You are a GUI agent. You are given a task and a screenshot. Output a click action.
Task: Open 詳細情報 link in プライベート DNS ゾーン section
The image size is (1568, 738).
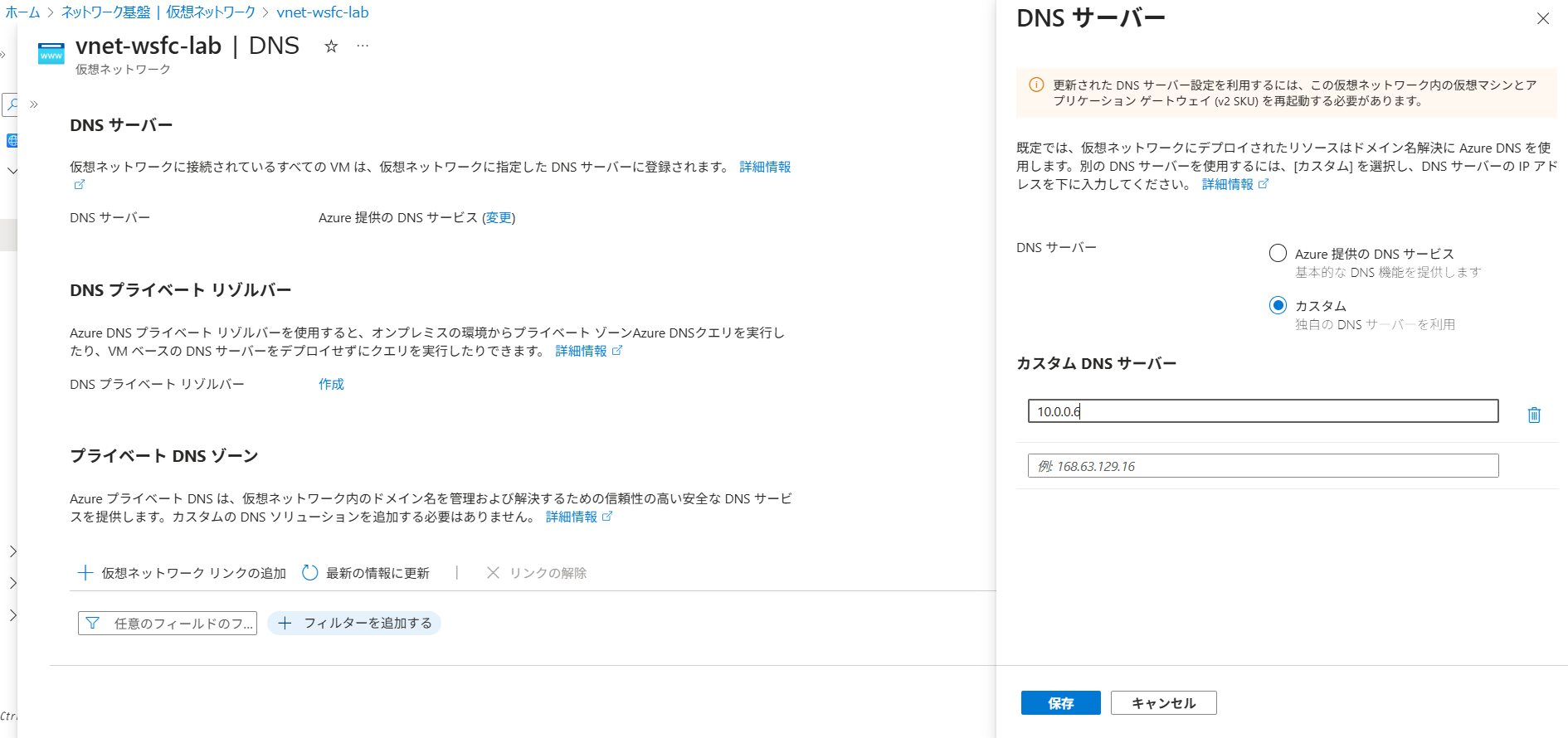[x=572, y=517]
